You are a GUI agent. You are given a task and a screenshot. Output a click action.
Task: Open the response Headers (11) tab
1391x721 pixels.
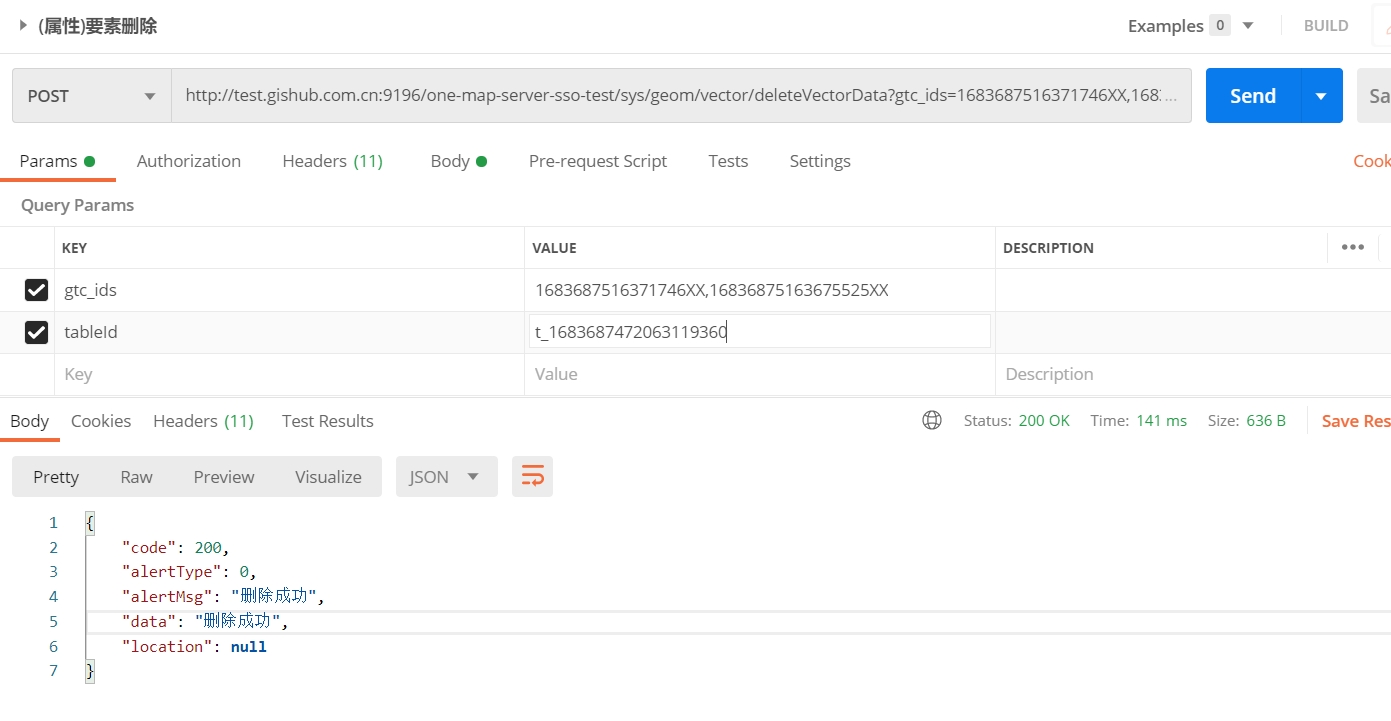click(x=203, y=421)
